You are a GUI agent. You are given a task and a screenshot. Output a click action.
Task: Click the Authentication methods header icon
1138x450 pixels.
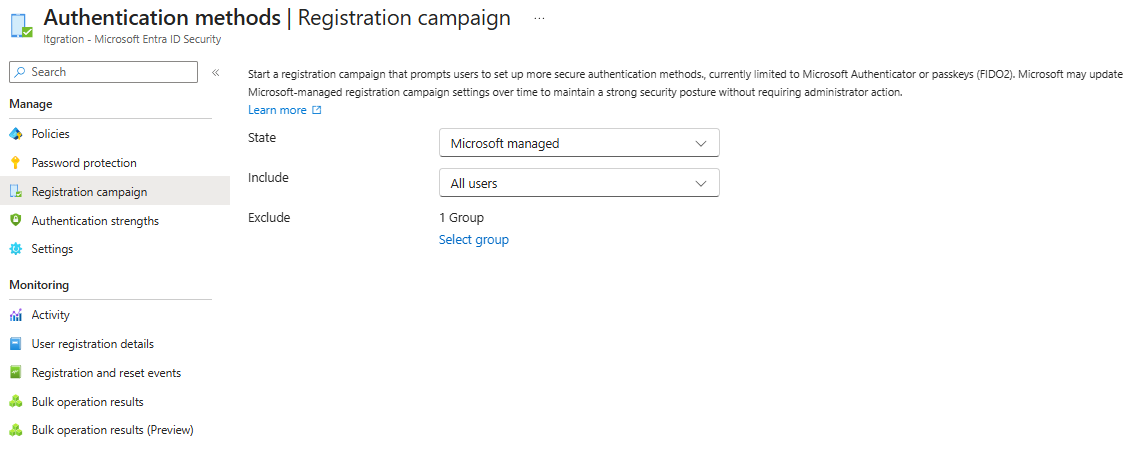(22, 25)
